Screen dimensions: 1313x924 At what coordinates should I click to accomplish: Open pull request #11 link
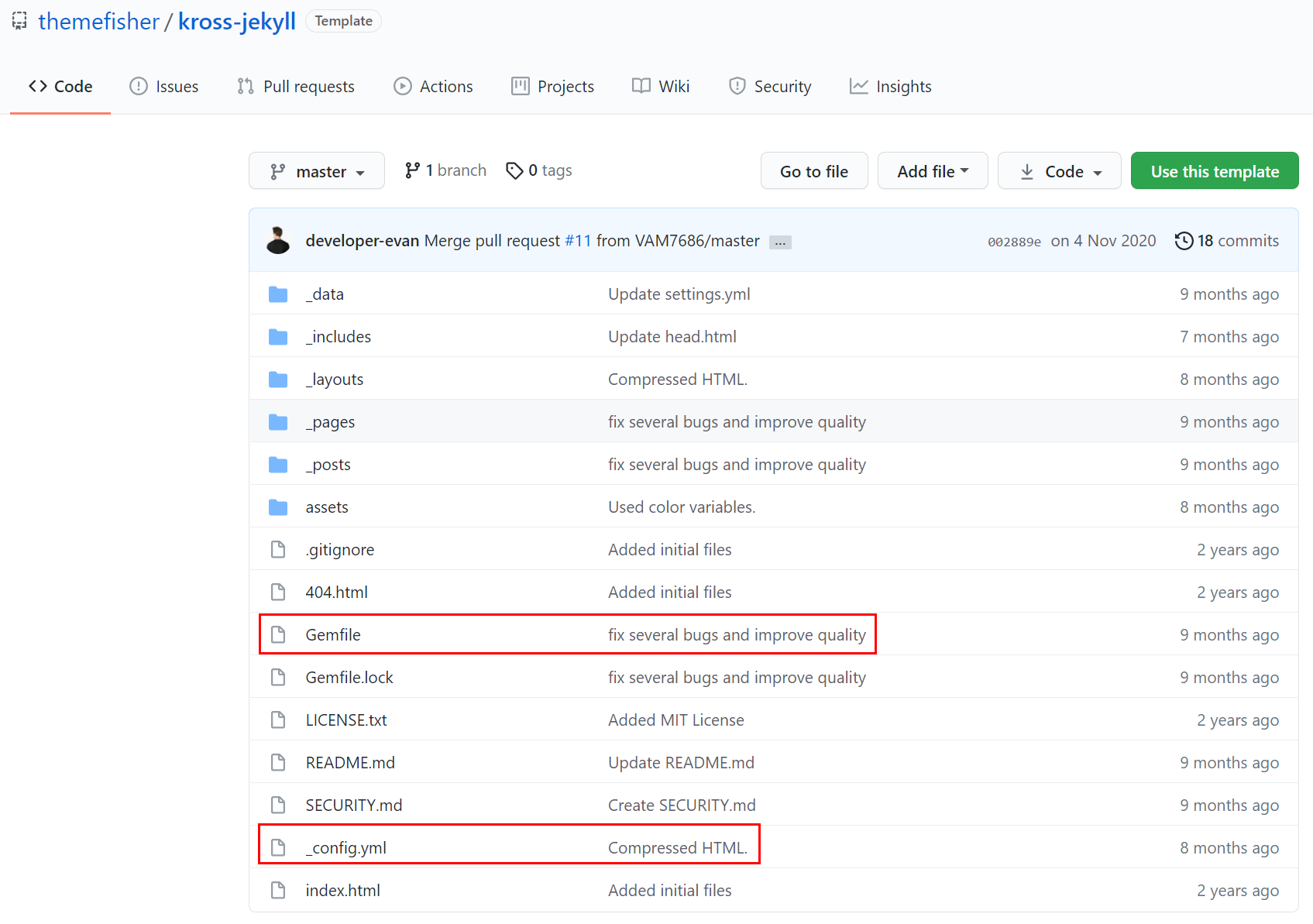[578, 241]
